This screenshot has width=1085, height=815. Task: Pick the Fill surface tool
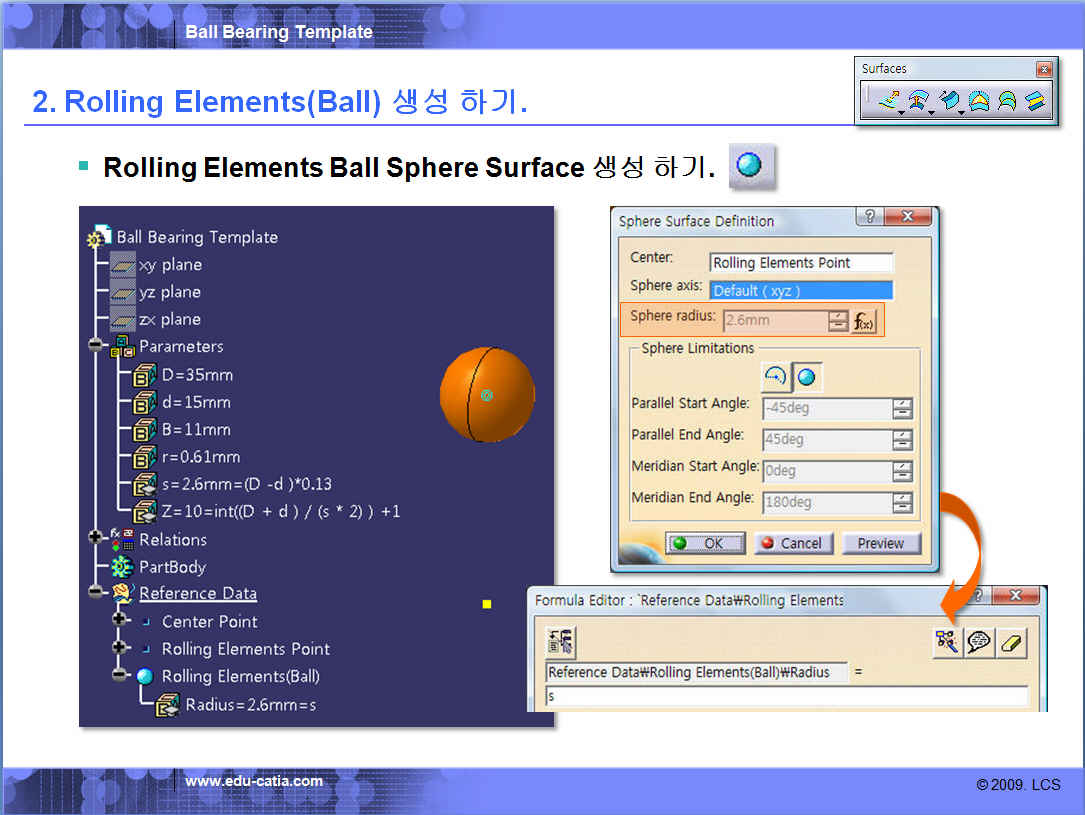[979, 101]
